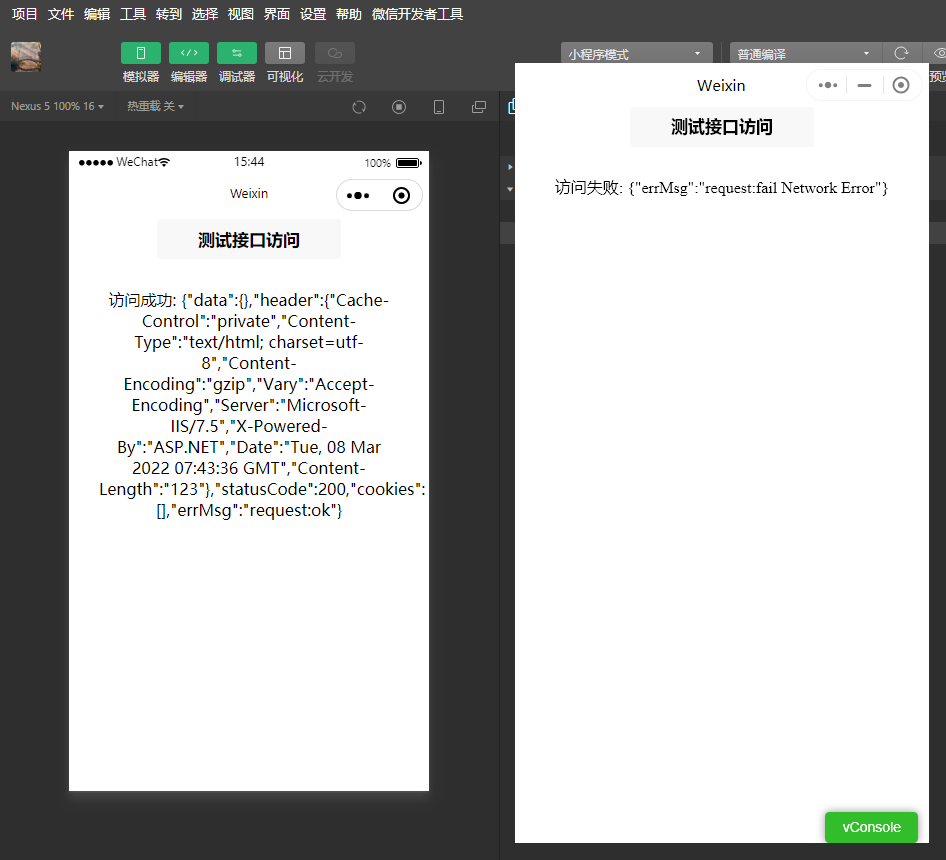Open the vConsole button
The height and width of the screenshot is (860, 946).
pyautogui.click(x=871, y=827)
